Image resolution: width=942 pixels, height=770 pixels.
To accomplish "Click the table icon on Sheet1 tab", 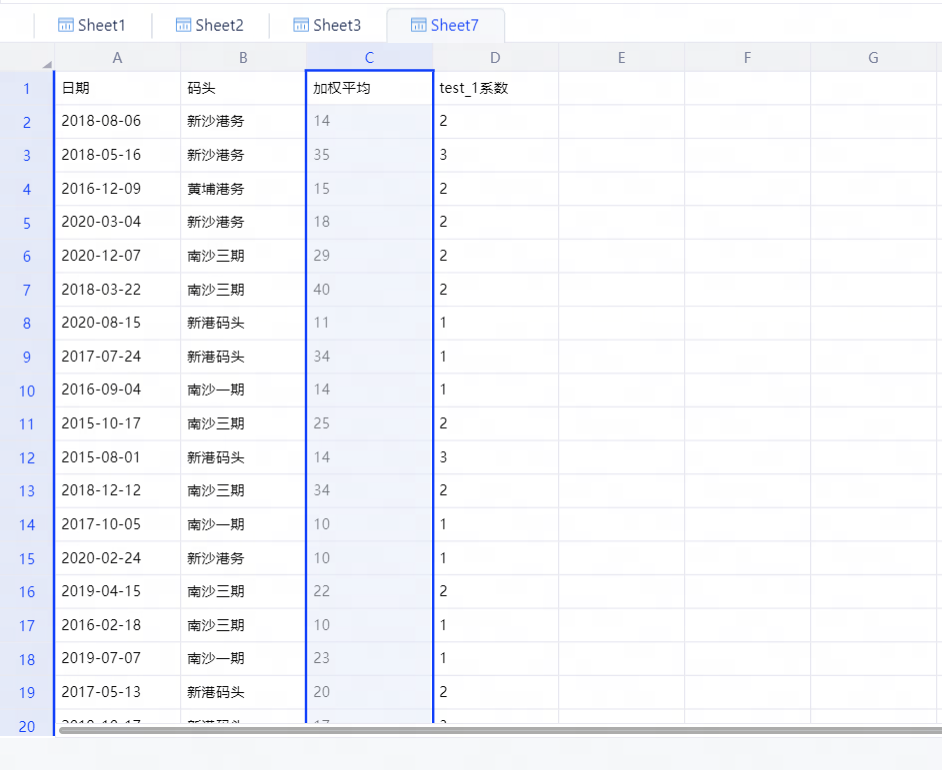I will [x=66, y=25].
